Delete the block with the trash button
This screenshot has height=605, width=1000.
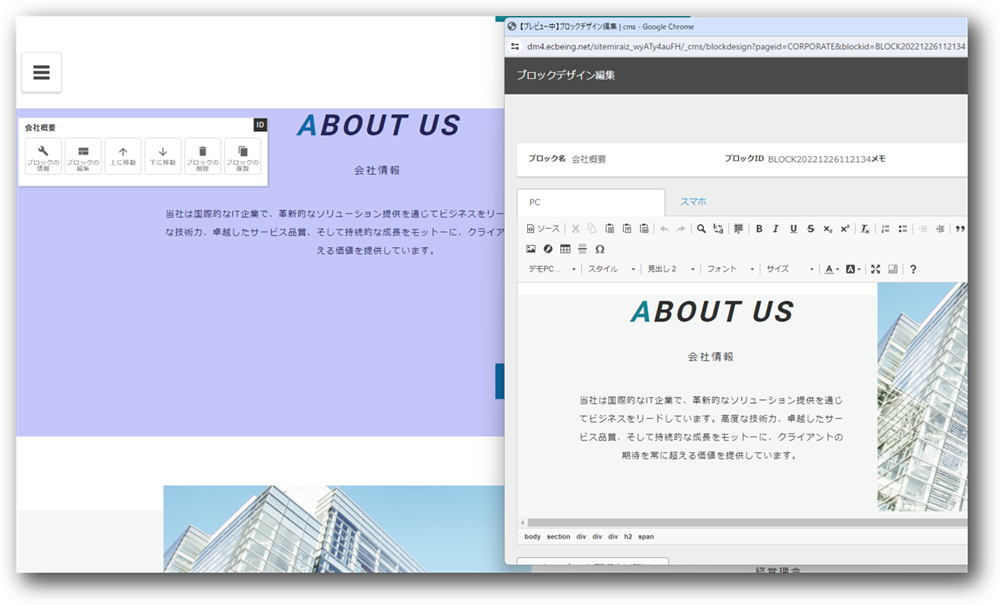pos(203,156)
